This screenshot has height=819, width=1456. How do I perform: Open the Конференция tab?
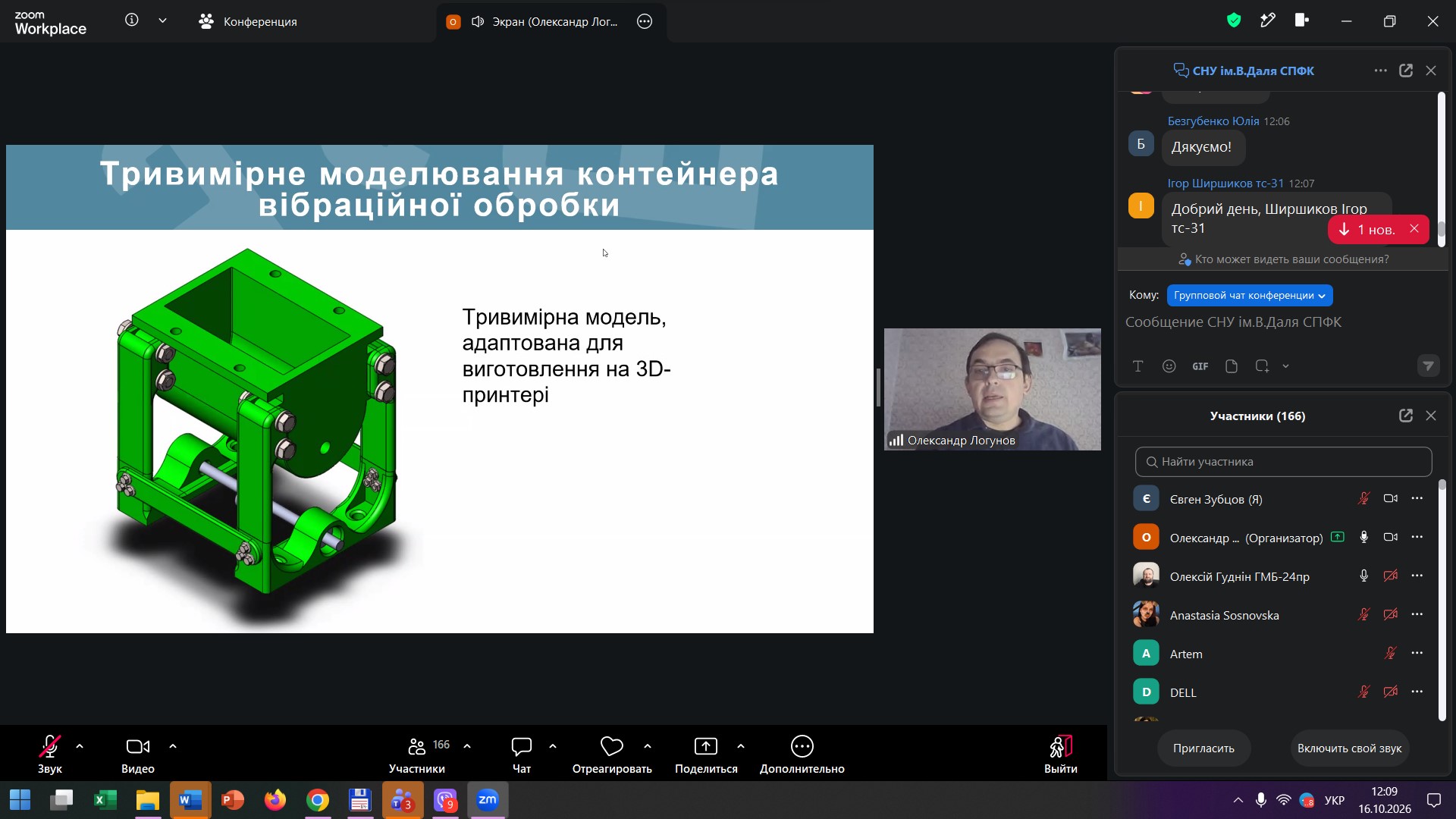click(x=248, y=21)
